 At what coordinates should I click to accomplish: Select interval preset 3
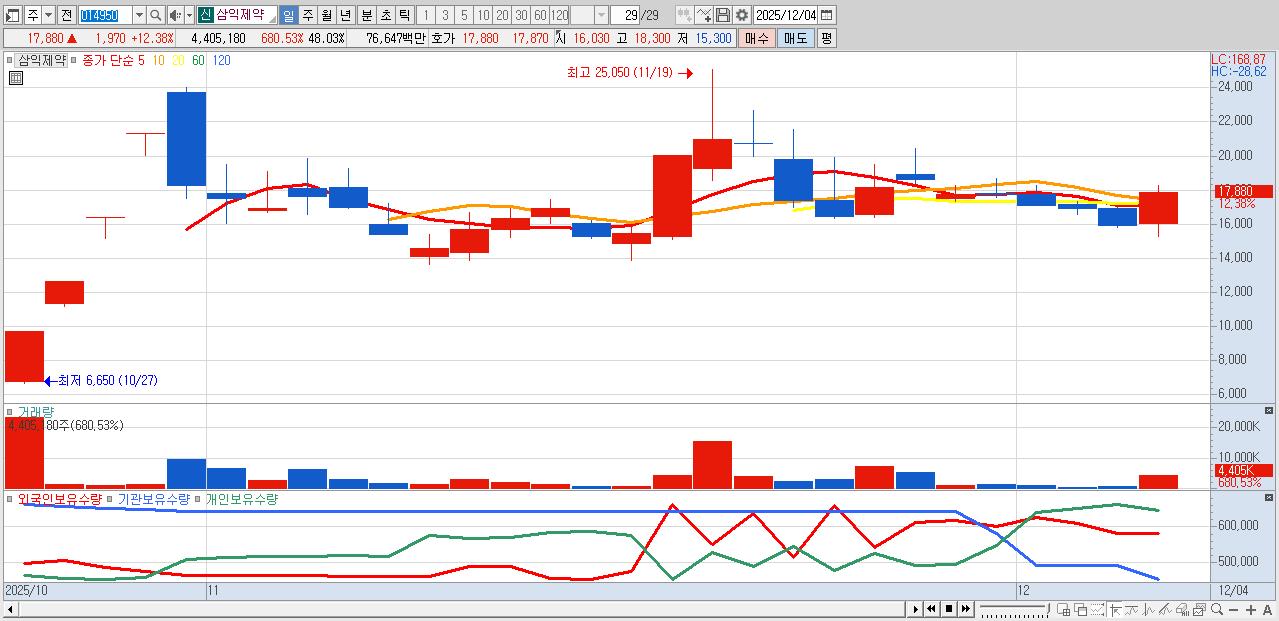coord(444,15)
